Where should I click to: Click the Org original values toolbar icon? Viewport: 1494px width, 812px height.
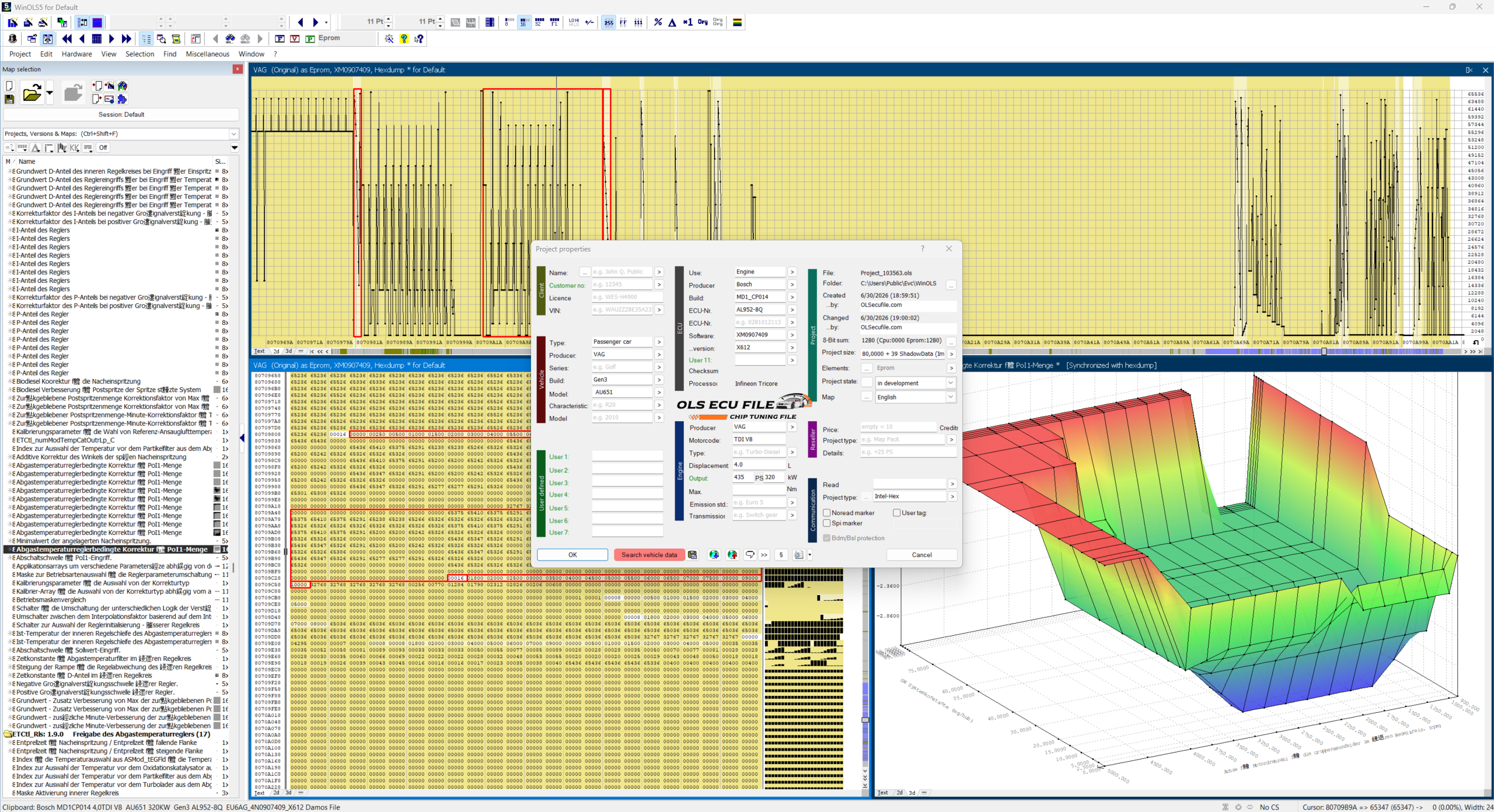703,22
